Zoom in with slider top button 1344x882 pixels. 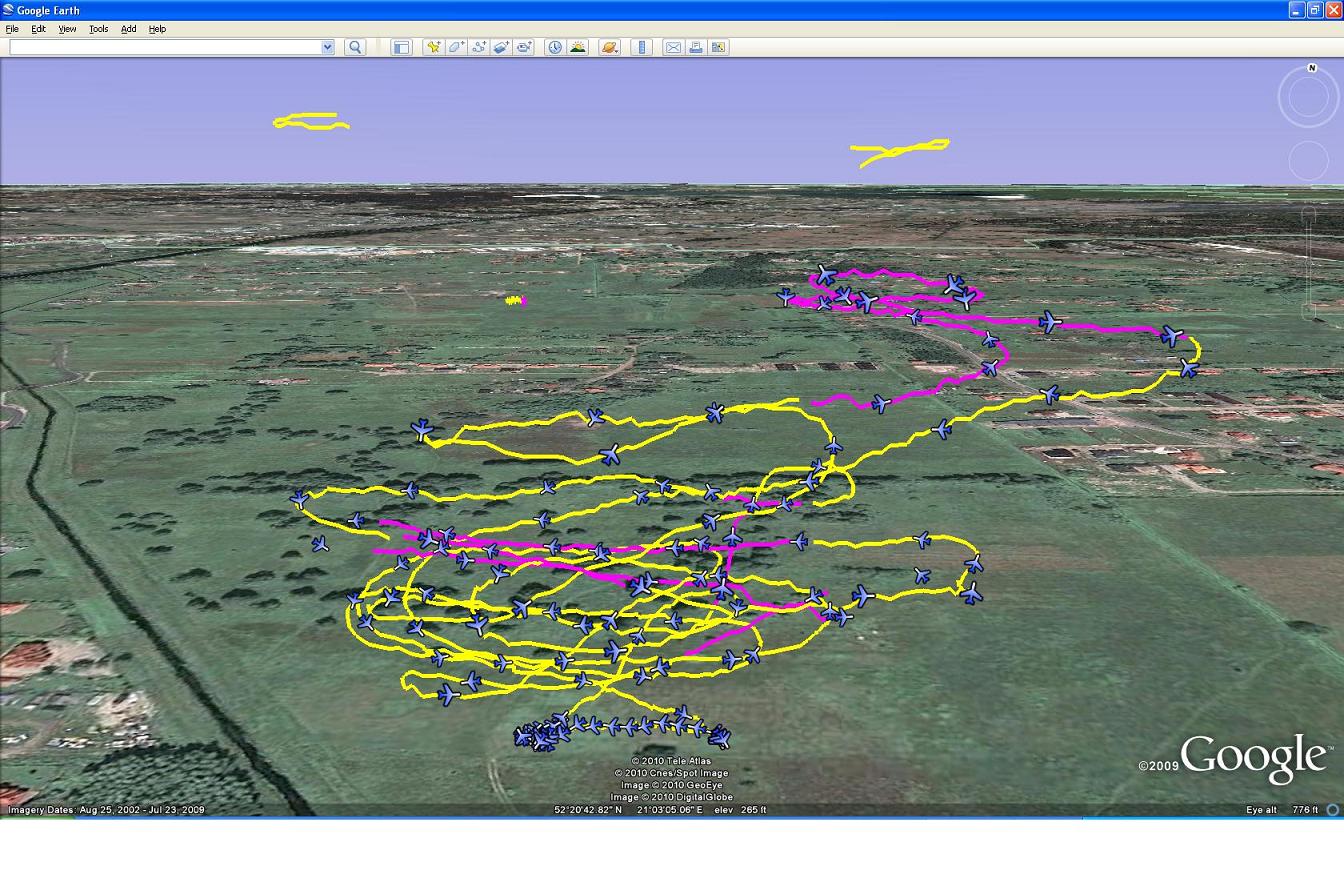click(x=1309, y=213)
